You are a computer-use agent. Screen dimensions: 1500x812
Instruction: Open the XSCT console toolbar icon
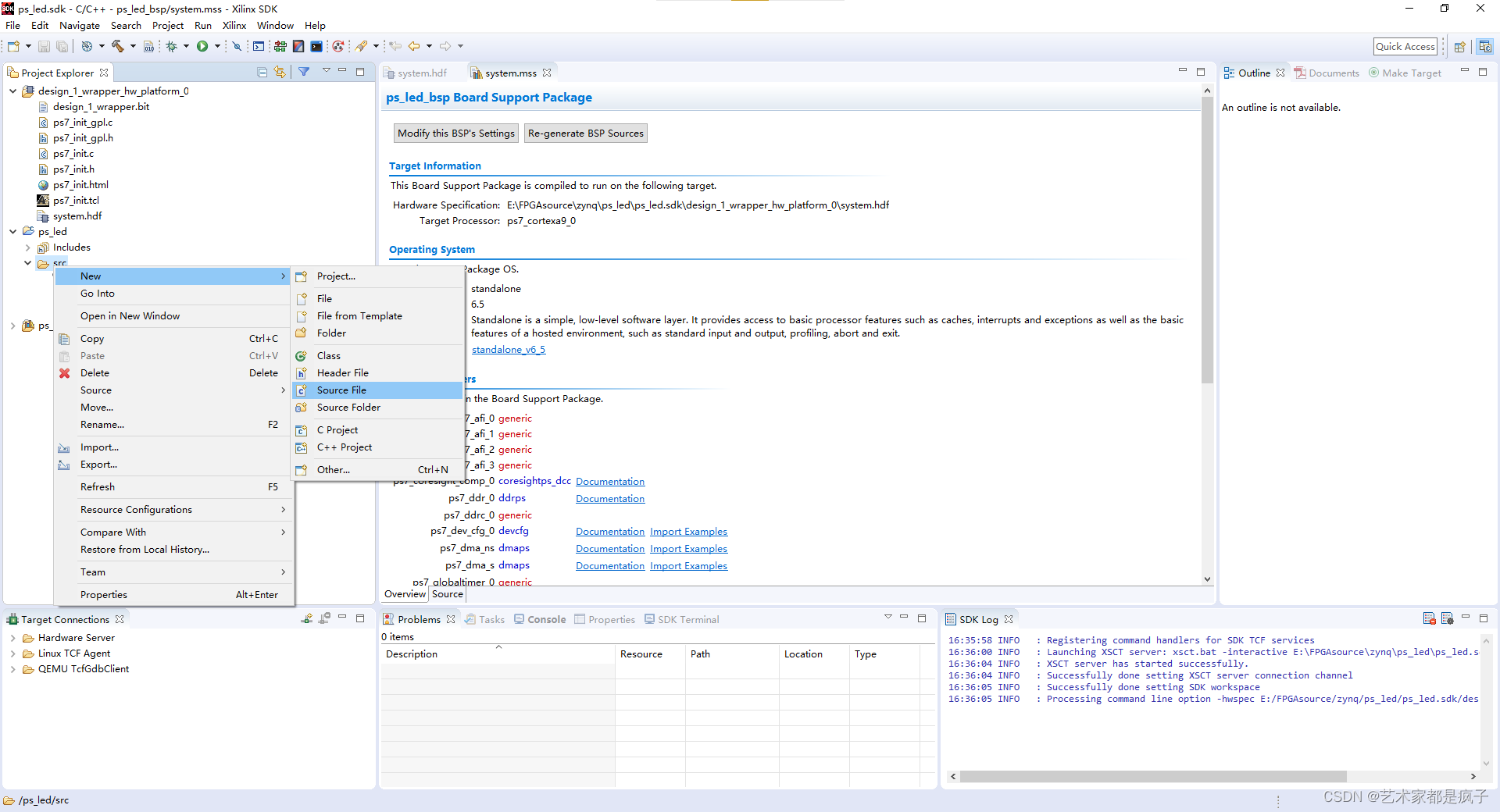(x=259, y=46)
